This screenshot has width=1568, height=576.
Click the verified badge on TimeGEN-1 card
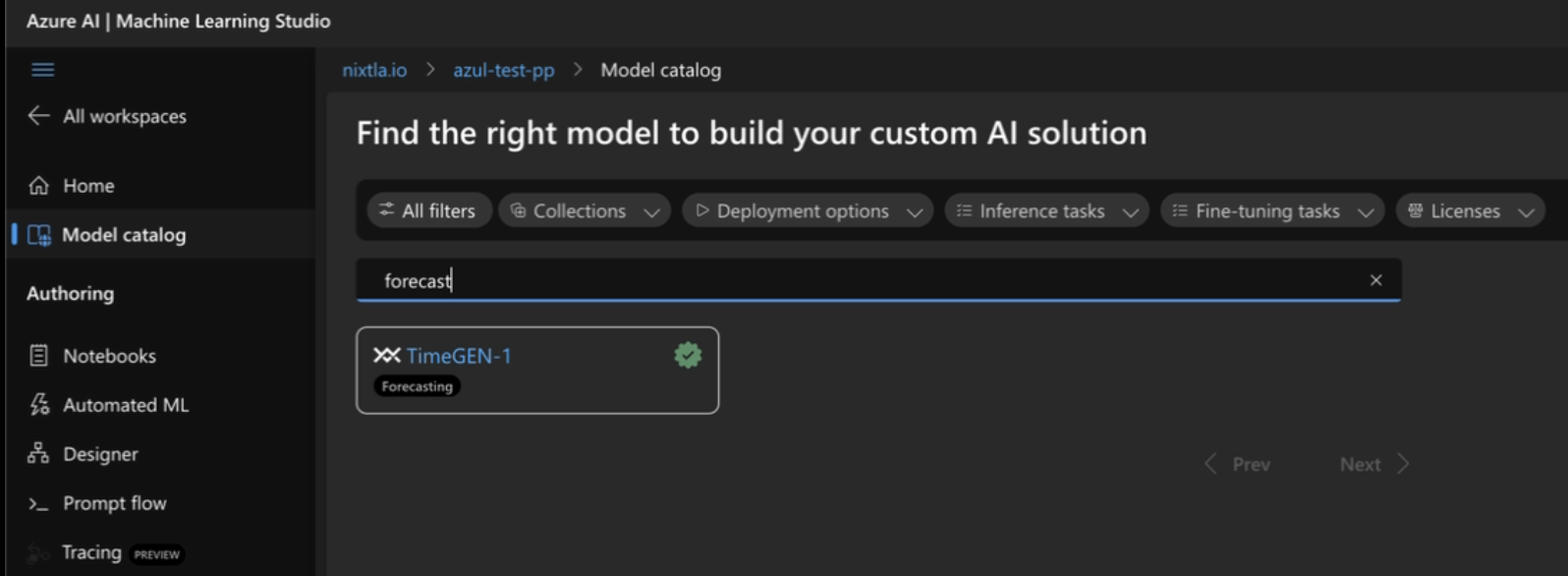[688, 356]
